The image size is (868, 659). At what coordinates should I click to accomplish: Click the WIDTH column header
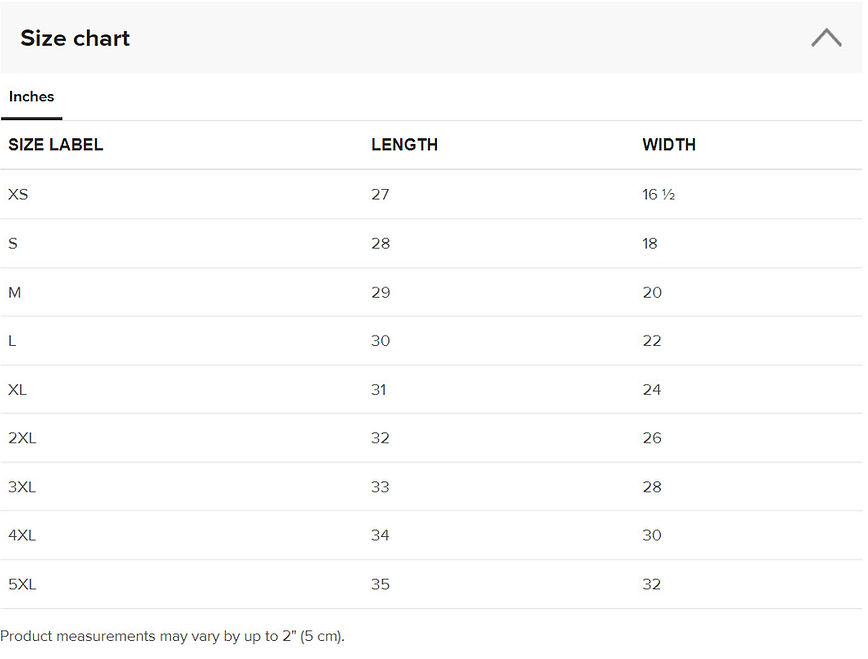[669, 145]
